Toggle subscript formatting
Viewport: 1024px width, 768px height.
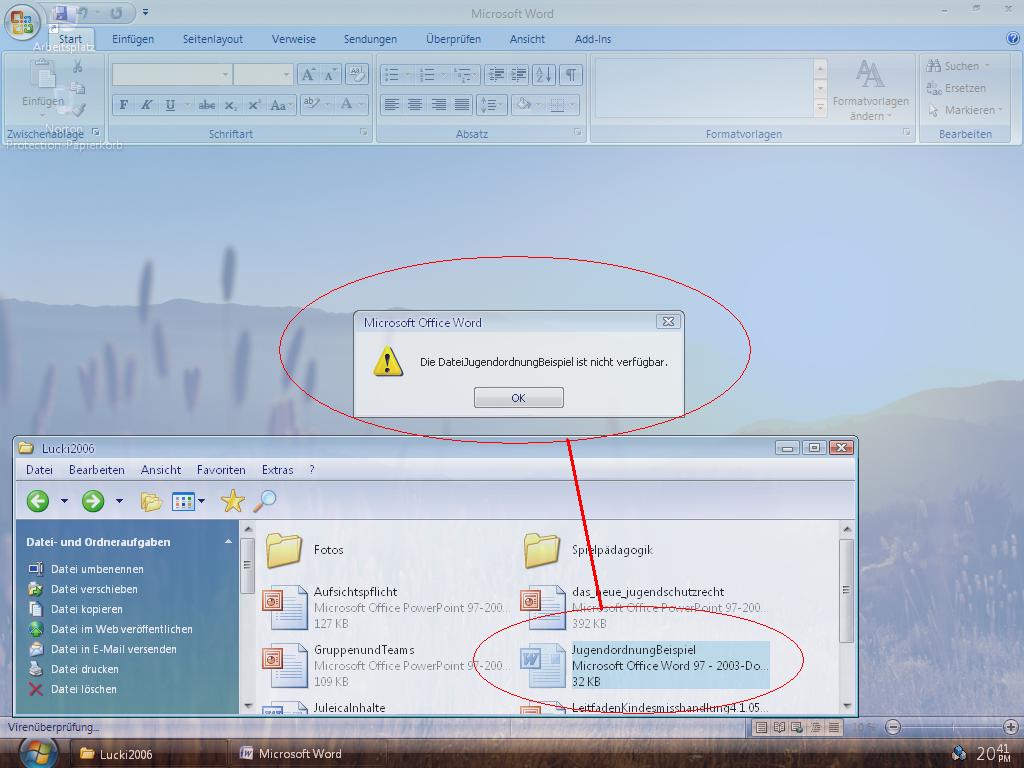(x=231, y=104)
